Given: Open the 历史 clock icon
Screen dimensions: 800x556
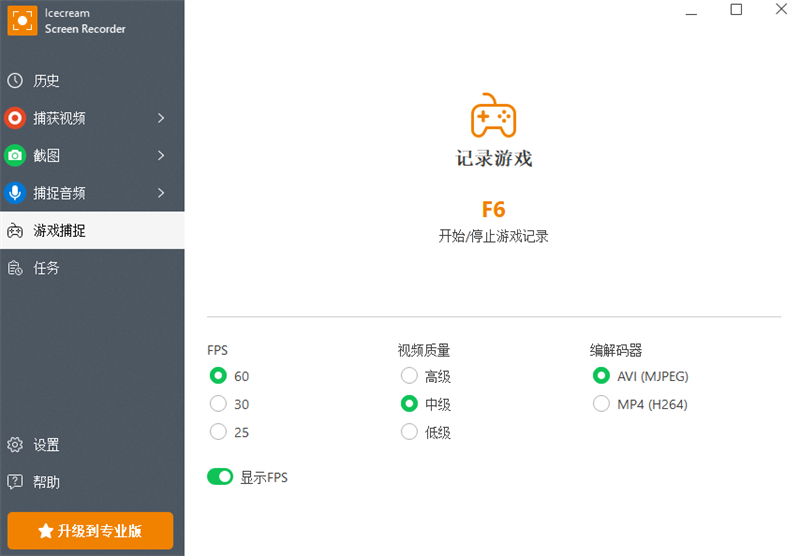Looking at the screenshot, I should click(15, 81).
